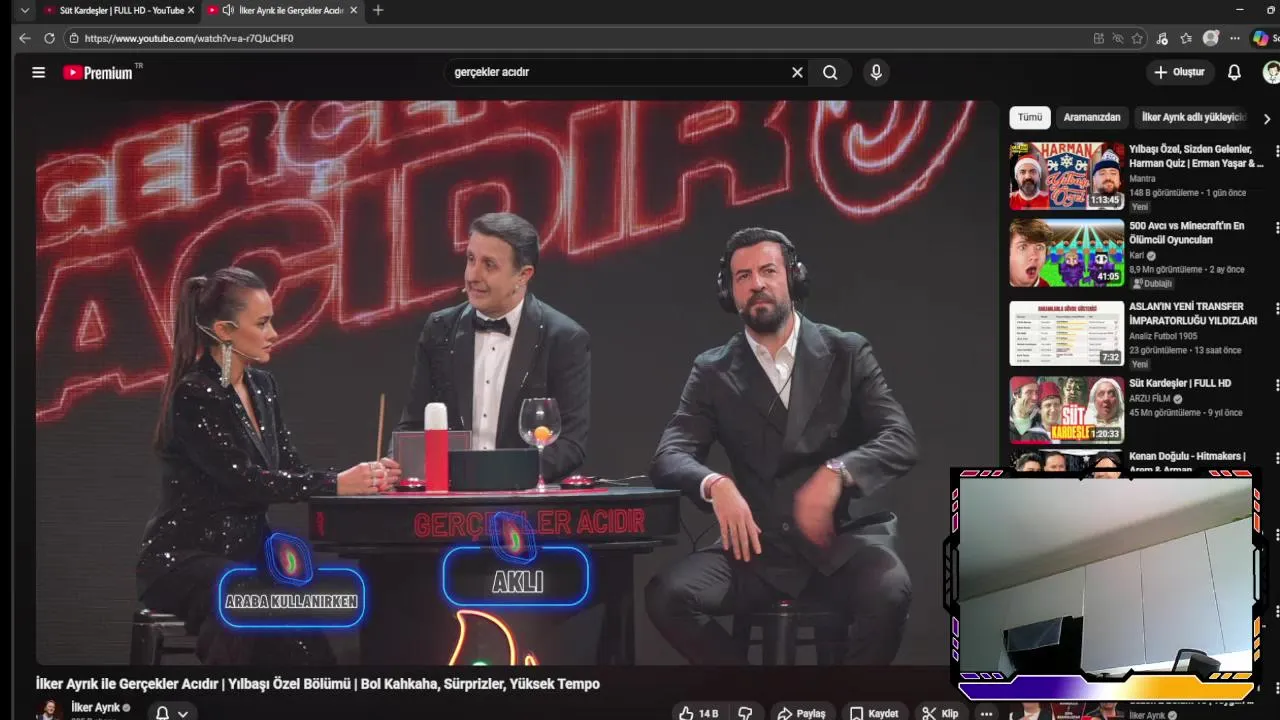Screen dimensions: 1280x720
Task: Open options for the Minecraft video
Action: point(1276,228)
